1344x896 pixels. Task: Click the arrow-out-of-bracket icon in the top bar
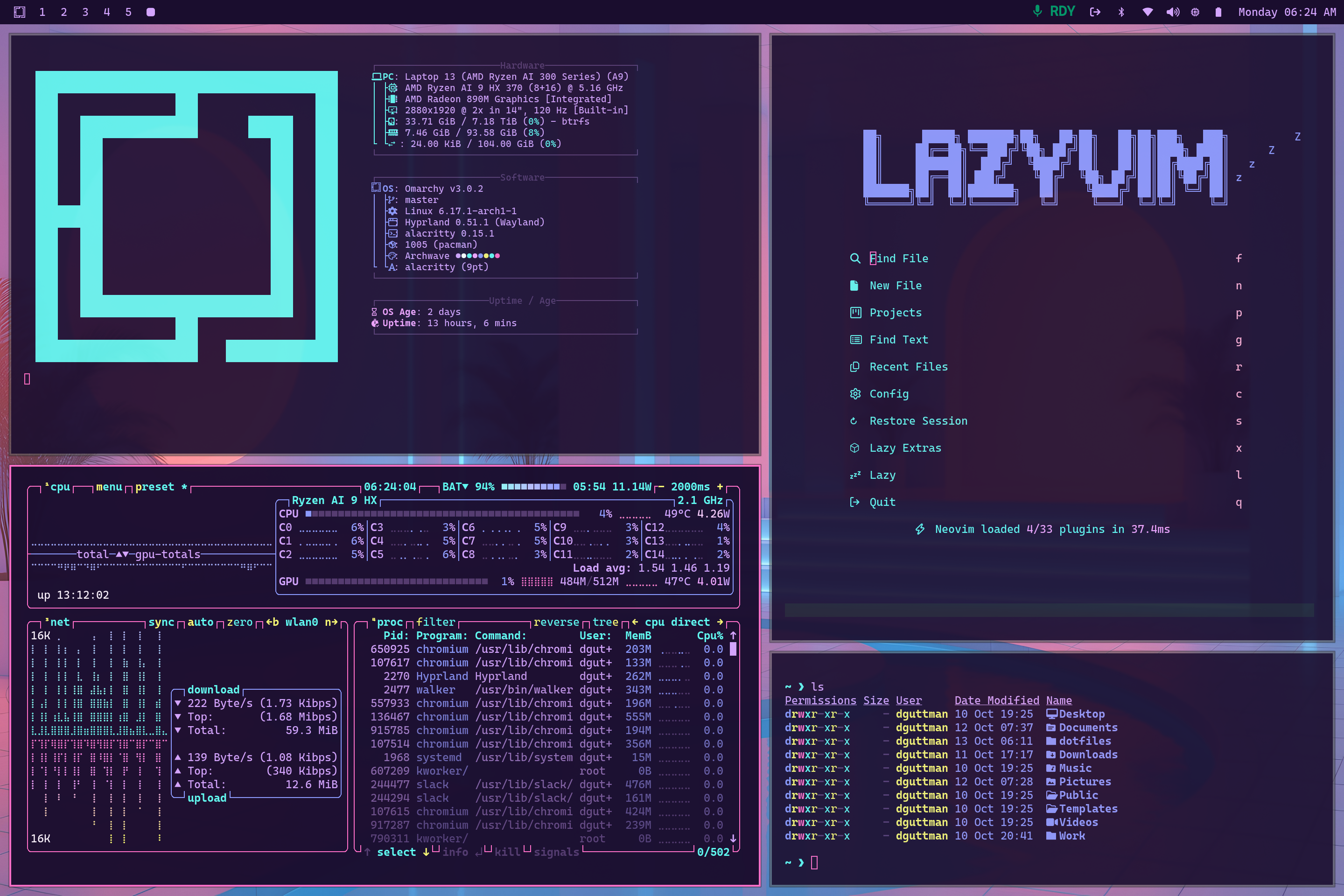(1095, 12)
